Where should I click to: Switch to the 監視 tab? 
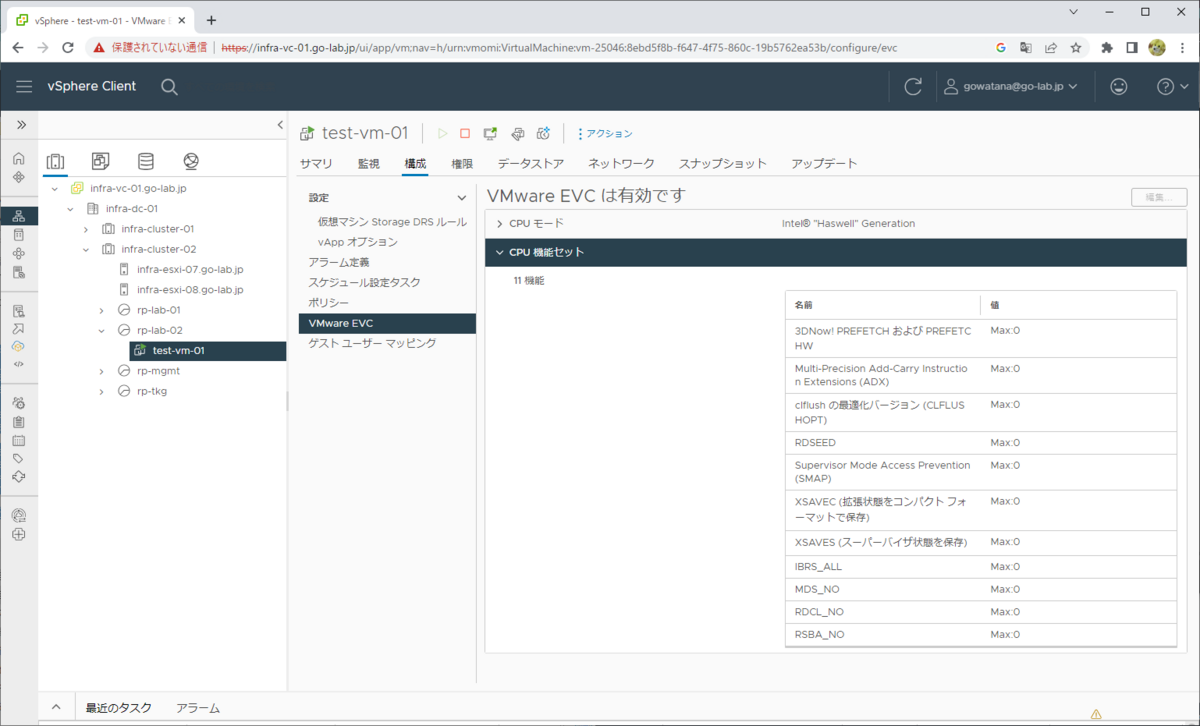pyautogui.click(x=368, y=163)
